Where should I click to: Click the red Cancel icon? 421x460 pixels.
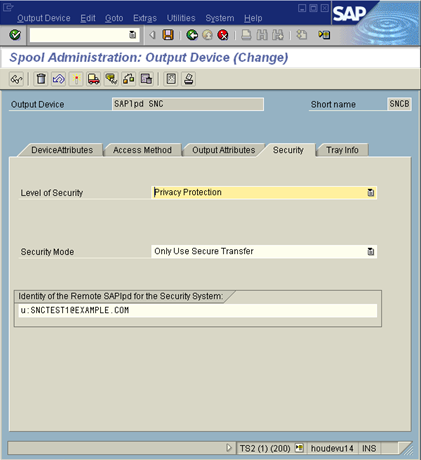click(x=223, y=35)
